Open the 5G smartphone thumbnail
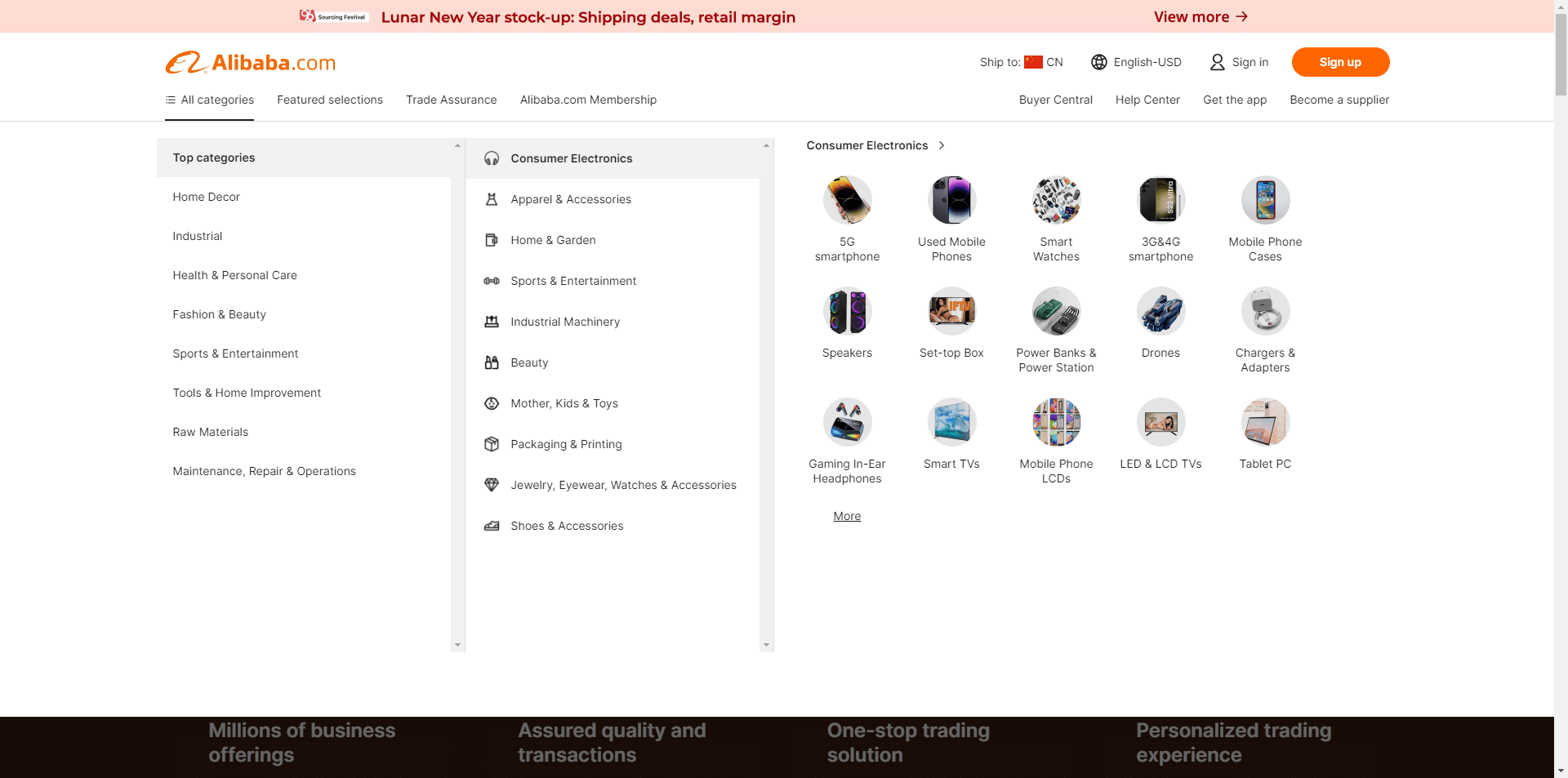The image size is (1568, 778). click(847, 200)
